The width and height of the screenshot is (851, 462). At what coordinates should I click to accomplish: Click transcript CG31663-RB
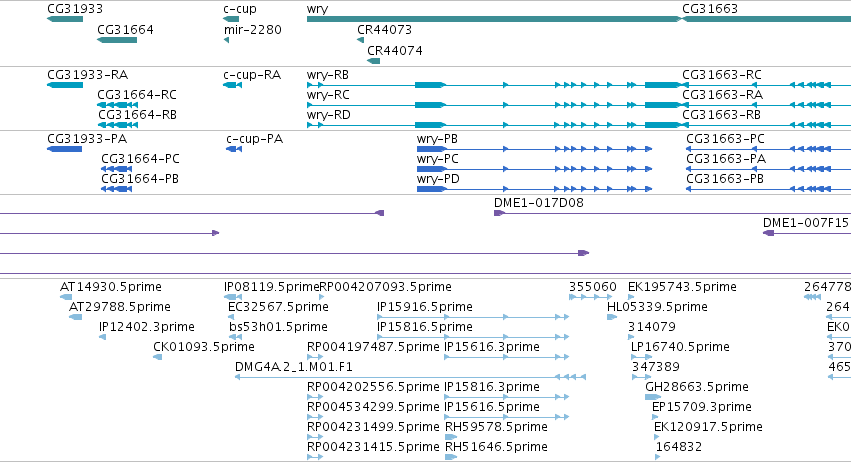pyautogui.click(x=766, y=125)
